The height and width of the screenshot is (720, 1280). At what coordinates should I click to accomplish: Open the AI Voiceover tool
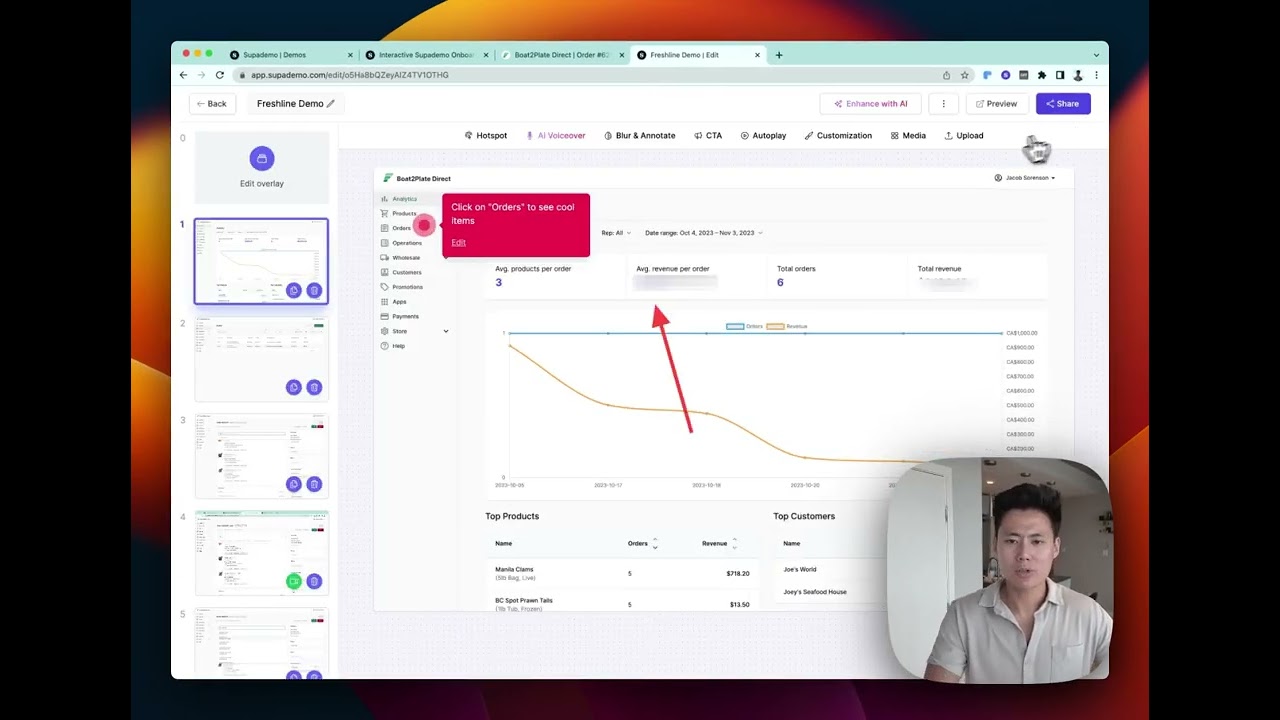click(x=556, y=135)
